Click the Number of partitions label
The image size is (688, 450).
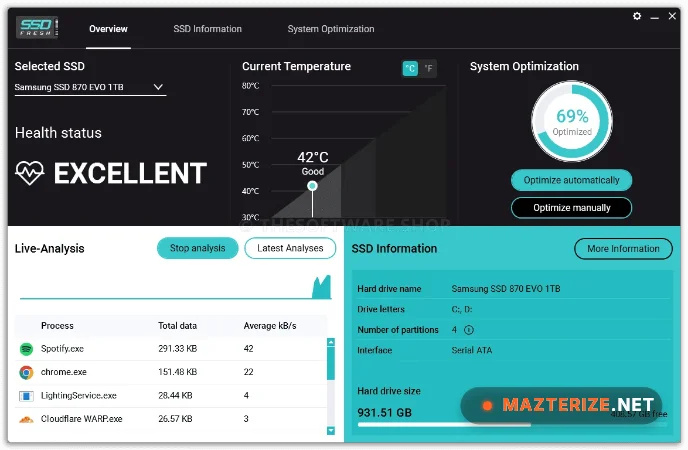tap(398, 330)
